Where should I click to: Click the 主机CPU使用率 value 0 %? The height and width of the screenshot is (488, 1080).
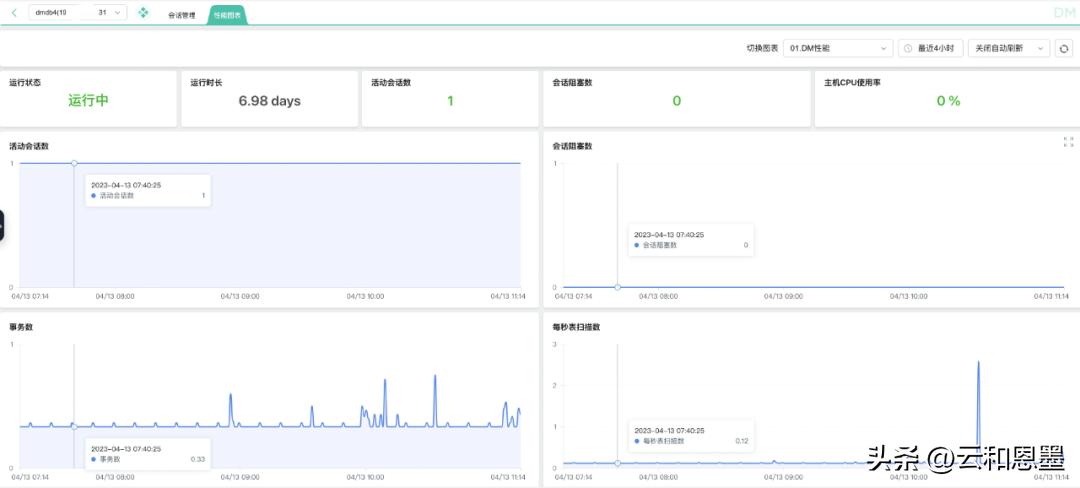click(x=948, y=100)
